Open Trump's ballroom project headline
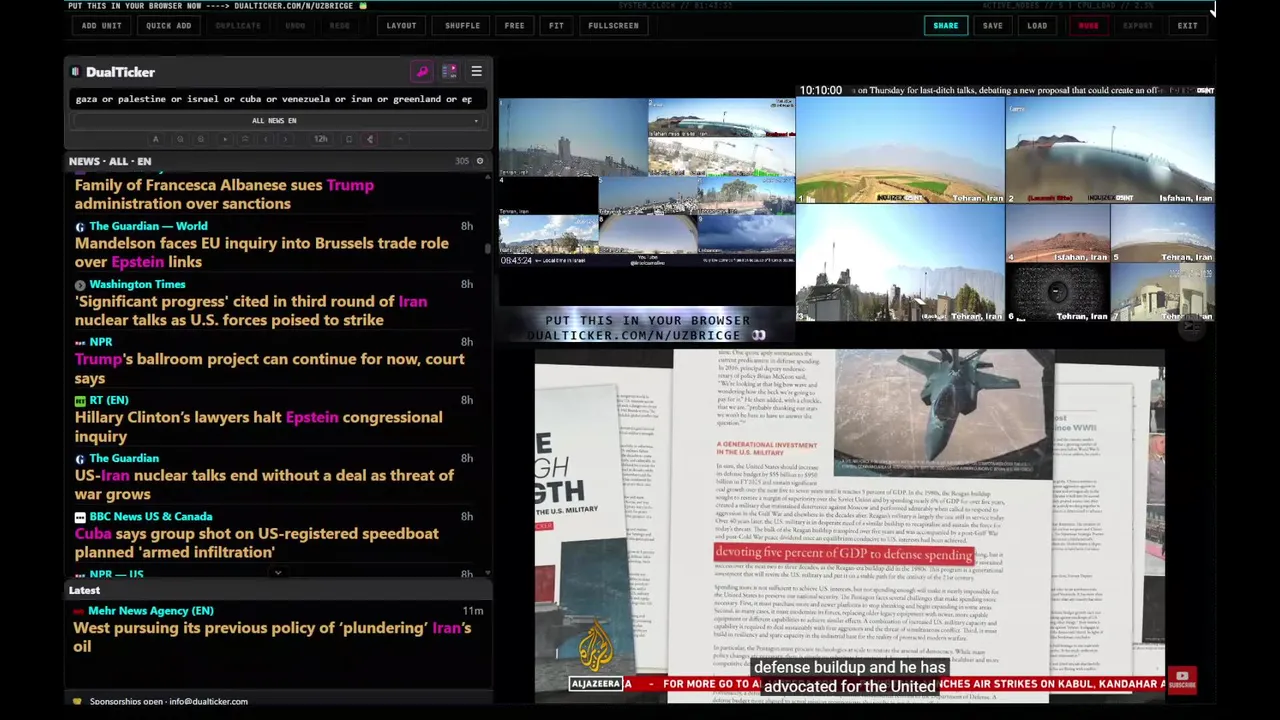The height and width of the screenshot is (720, 1280). tap(269, 368)
